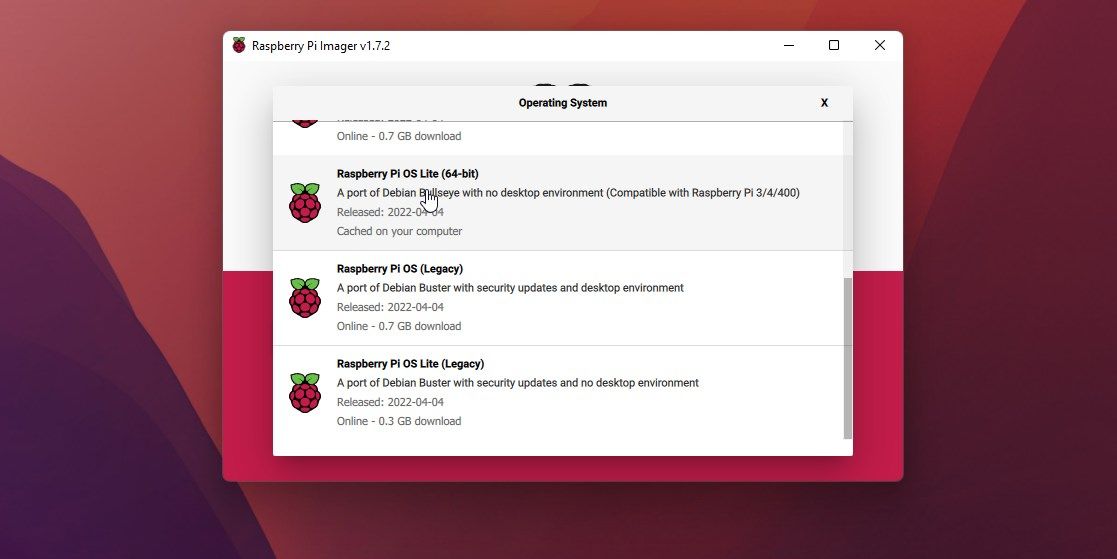Choose Raspberry Pi OS (Legacy) title

click(x=400, y=268)
